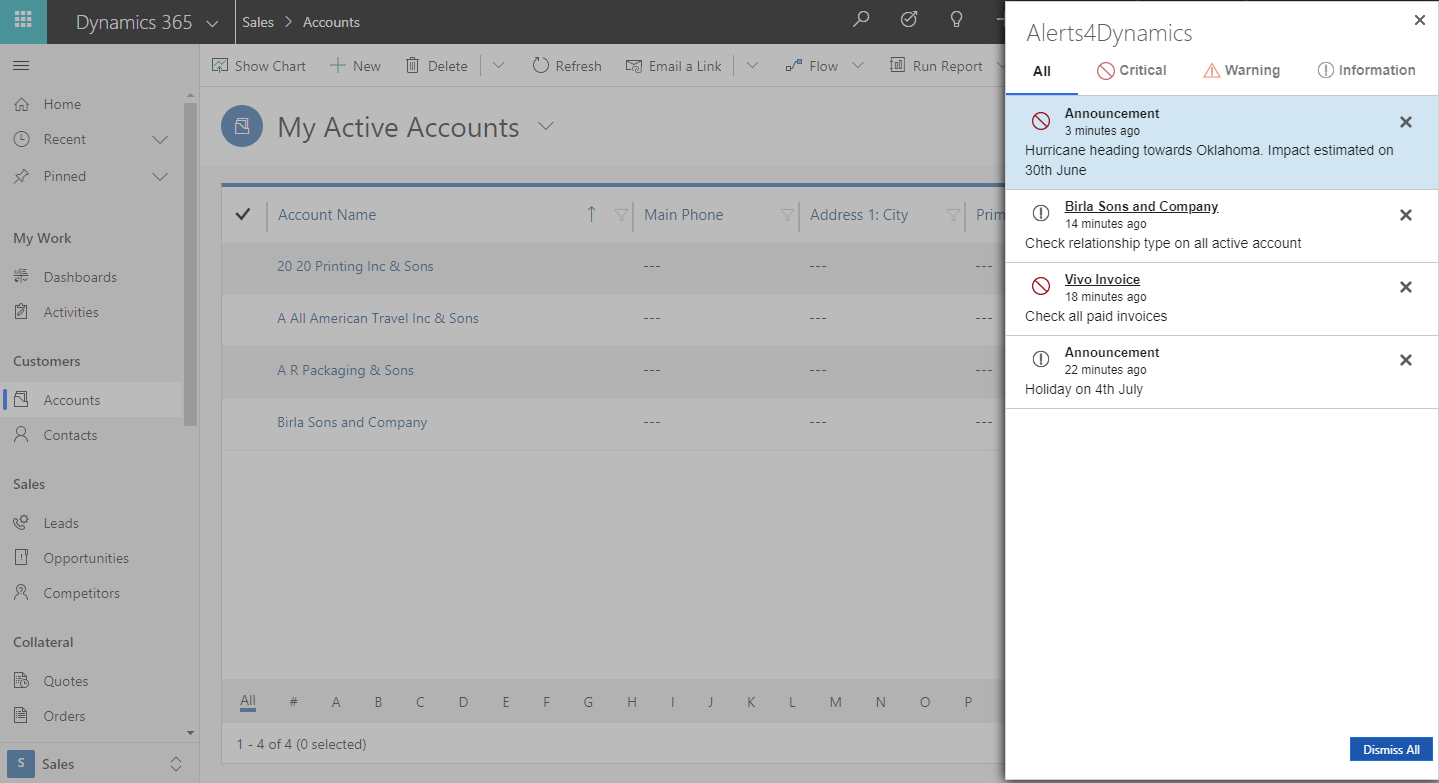Image resolution: width=1439 pixels, height=783 pixels.
Task: Expand the Recent section
Action: coord(160,140)
